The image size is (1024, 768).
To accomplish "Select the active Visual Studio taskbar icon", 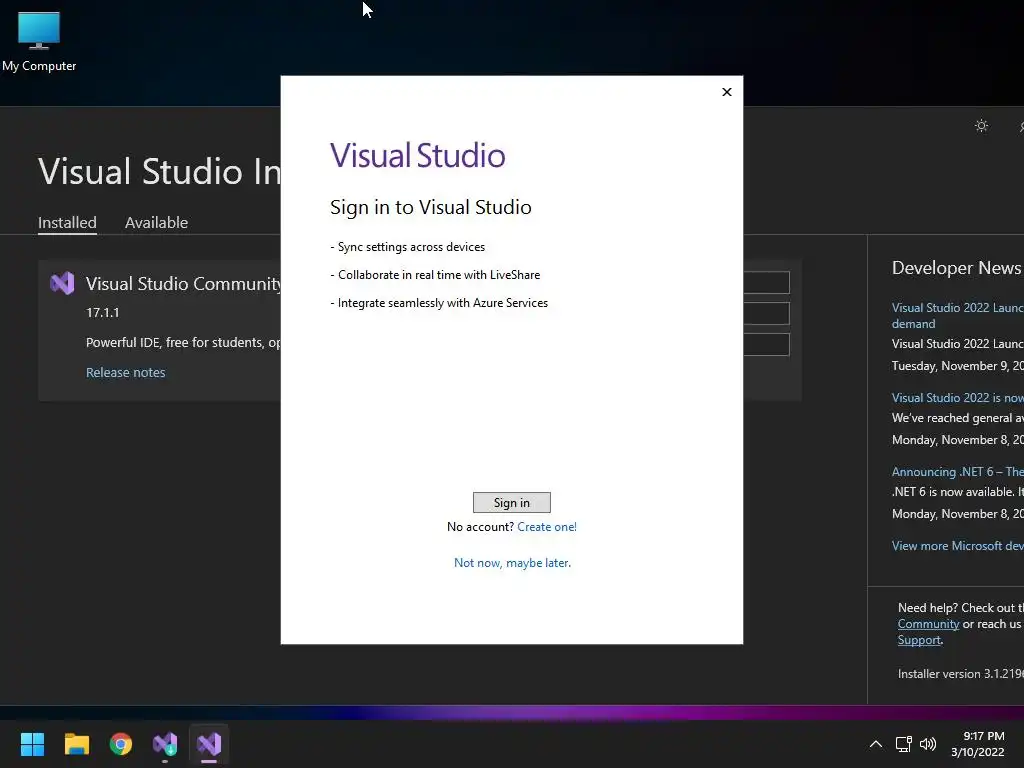I will click(209, 744).
